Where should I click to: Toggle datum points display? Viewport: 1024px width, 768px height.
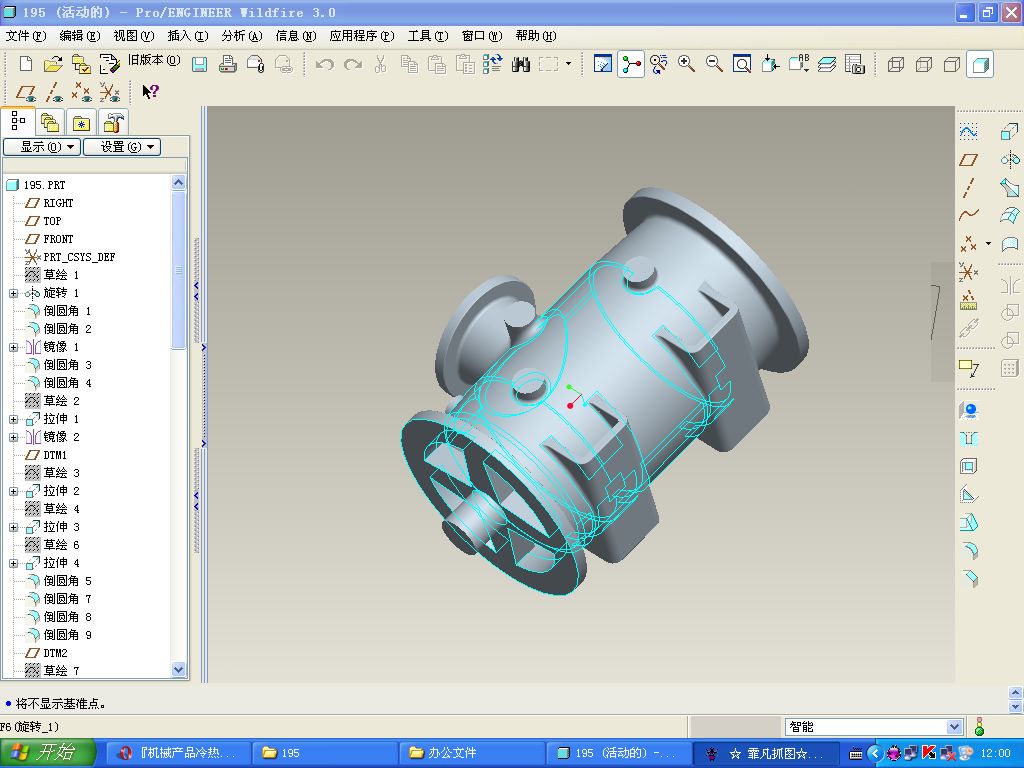[x=82, y=92]
